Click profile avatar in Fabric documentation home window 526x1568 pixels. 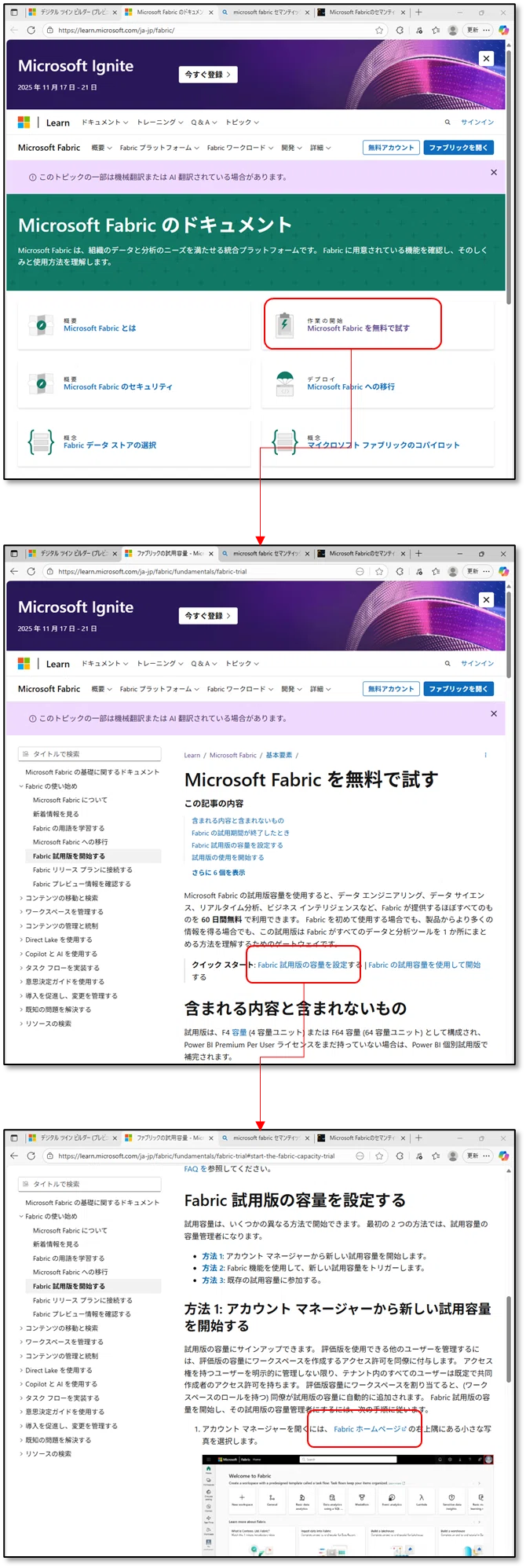(453, 30)
